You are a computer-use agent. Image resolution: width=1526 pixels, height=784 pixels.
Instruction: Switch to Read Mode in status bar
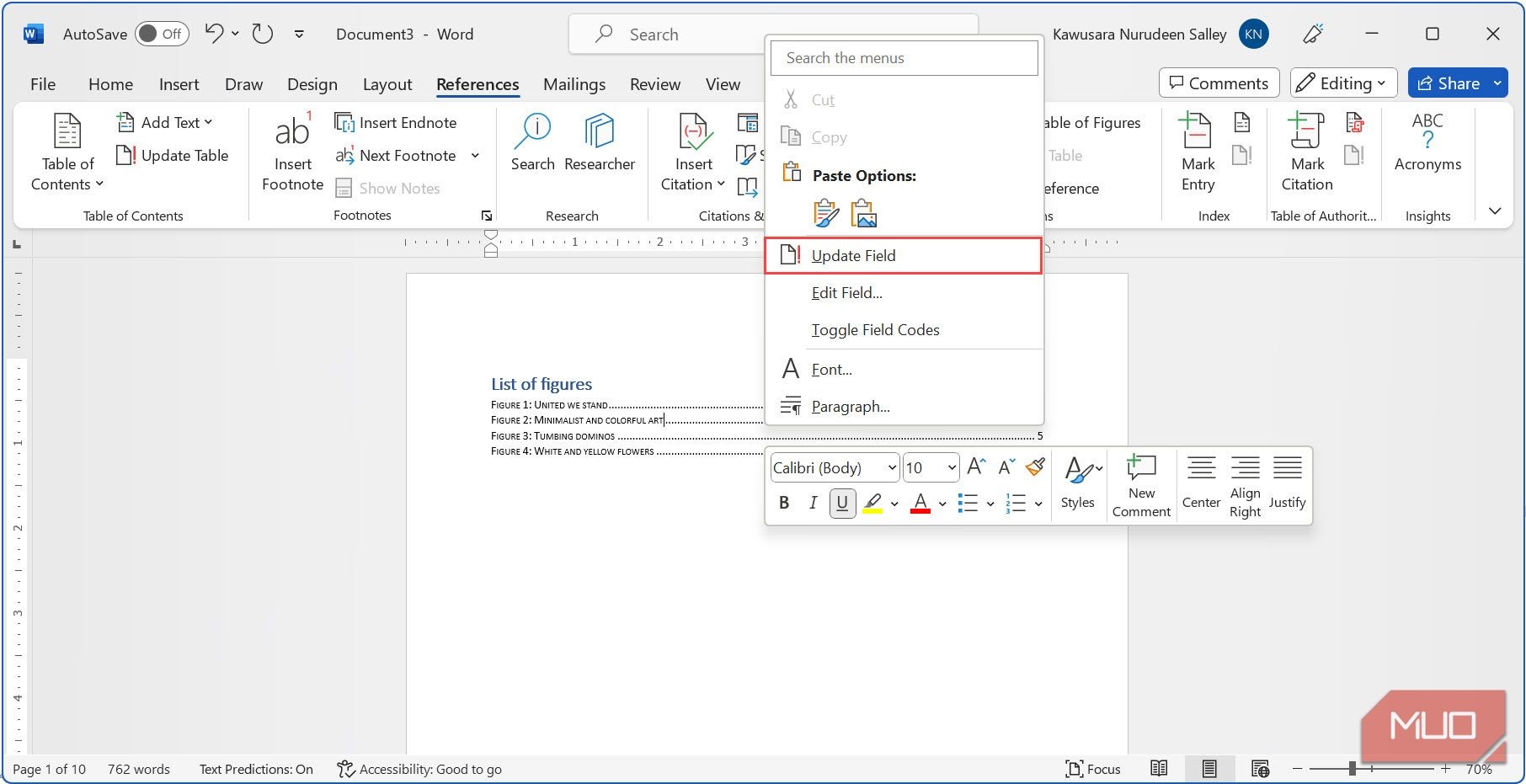coord(1159,768)
